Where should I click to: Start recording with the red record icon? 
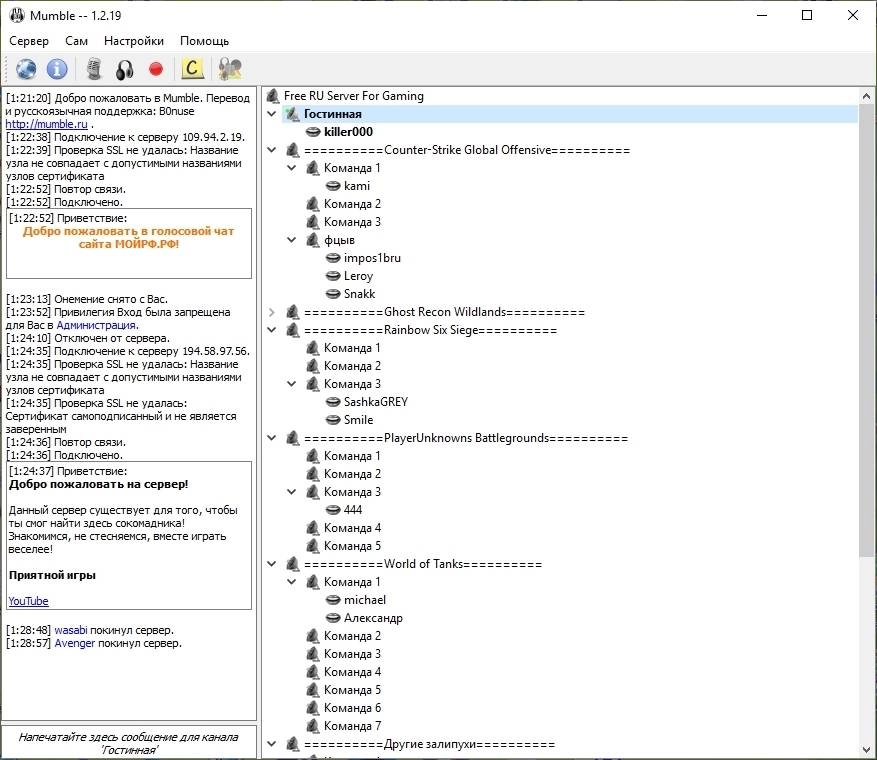click(x=156, y=69)
